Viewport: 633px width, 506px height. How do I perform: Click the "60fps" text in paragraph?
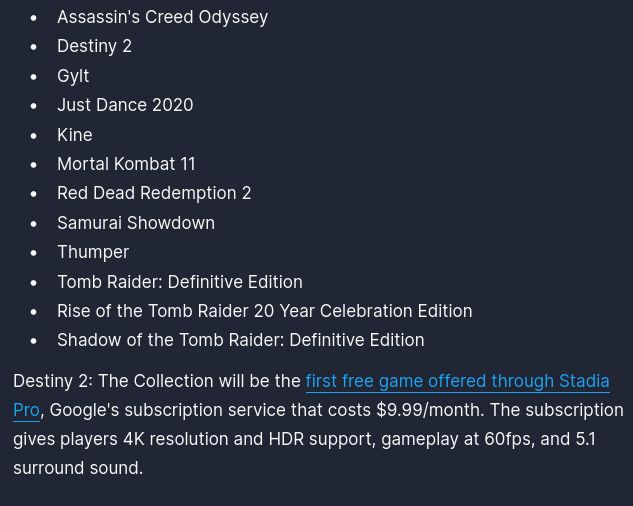click(507, 439)
